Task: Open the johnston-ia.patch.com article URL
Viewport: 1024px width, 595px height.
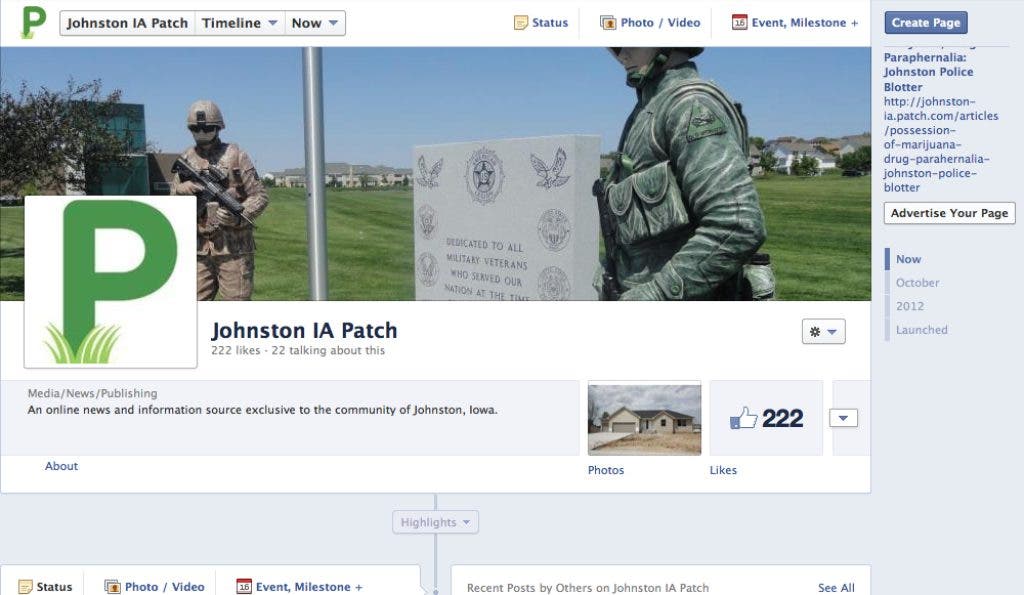Action: [940, 144]
